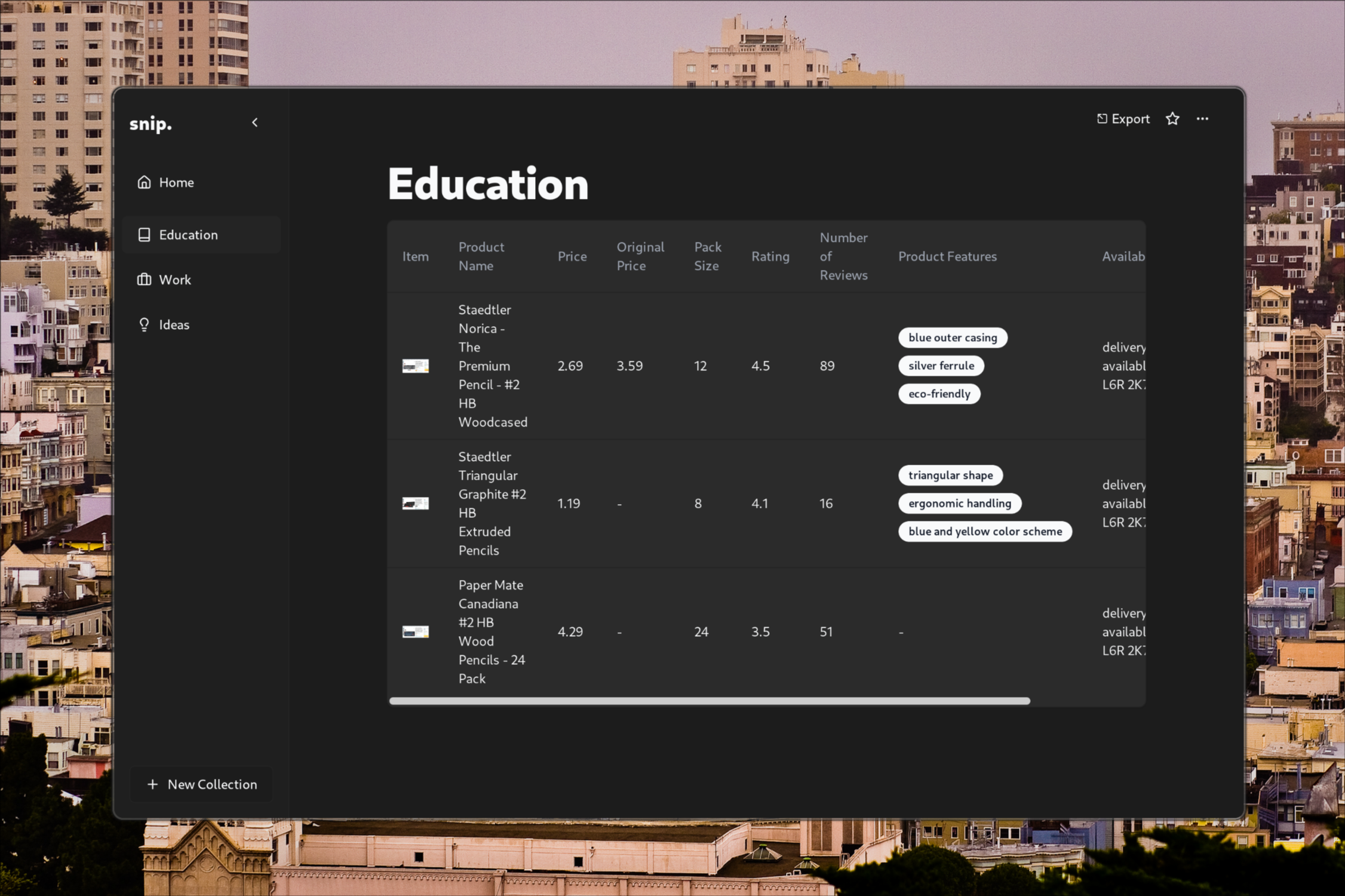The width and height of the screenshot is (1345, 896).
Task: Click the Export button
Action: (x=1123, y=119)
